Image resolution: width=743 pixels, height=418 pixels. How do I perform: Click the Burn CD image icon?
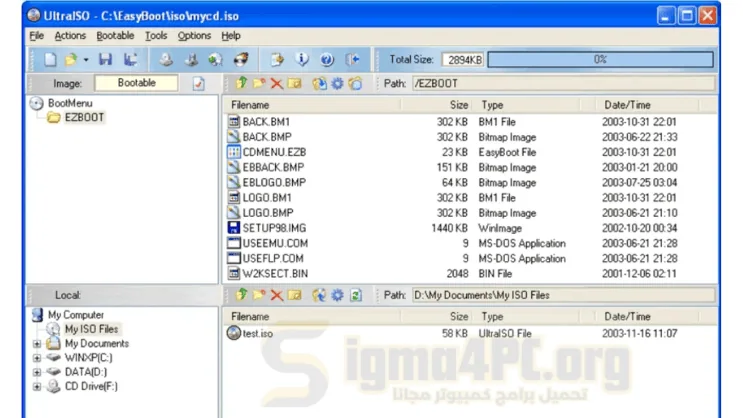(241, 60)
